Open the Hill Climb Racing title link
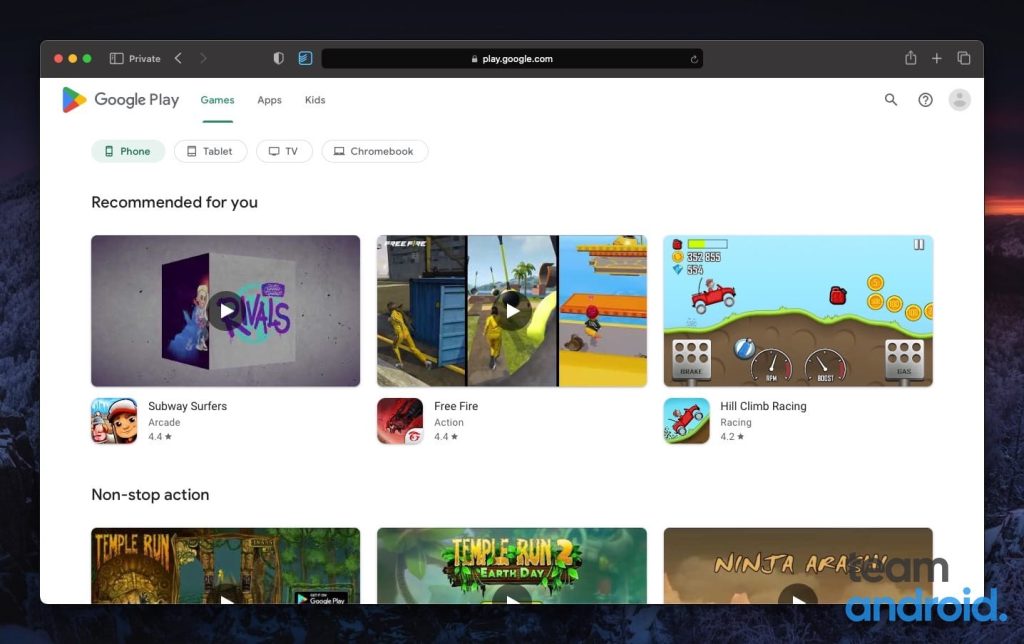Image resolution: width=1024 pixels, height=644 pixels. coord(763,406)
